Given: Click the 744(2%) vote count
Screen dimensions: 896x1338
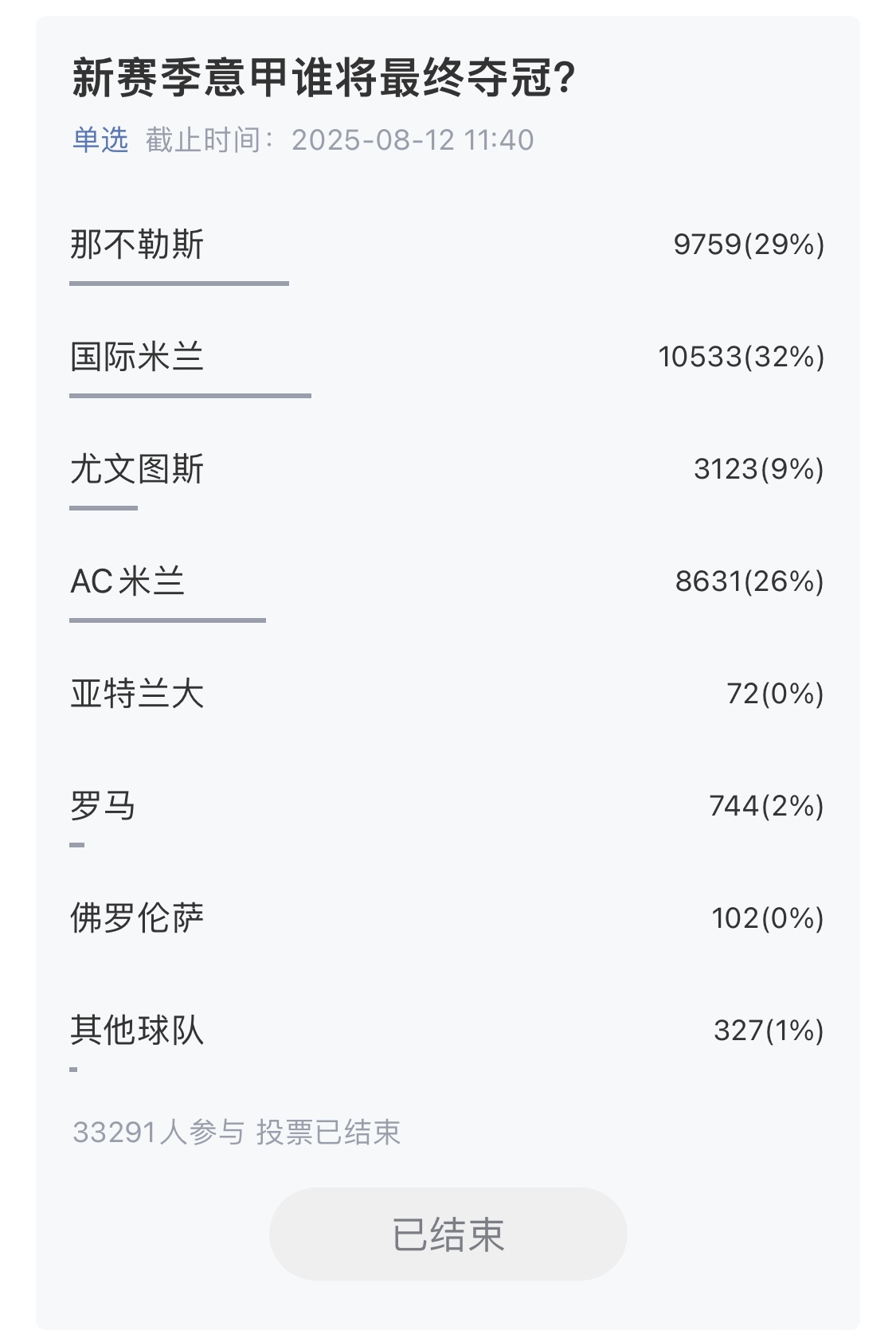Looking at the screenshot, I should [766, 806].
